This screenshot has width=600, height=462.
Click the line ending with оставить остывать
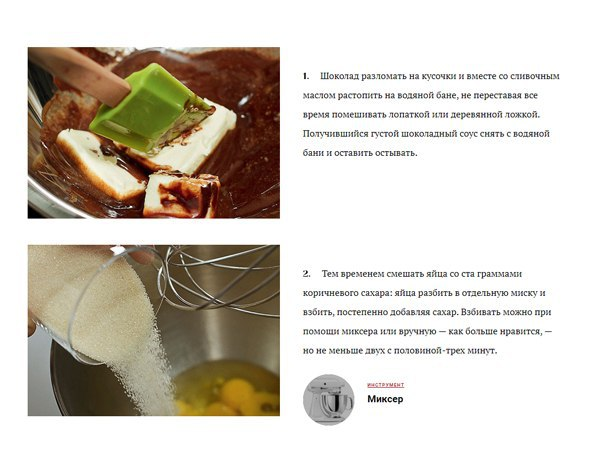tap(360, 153)
